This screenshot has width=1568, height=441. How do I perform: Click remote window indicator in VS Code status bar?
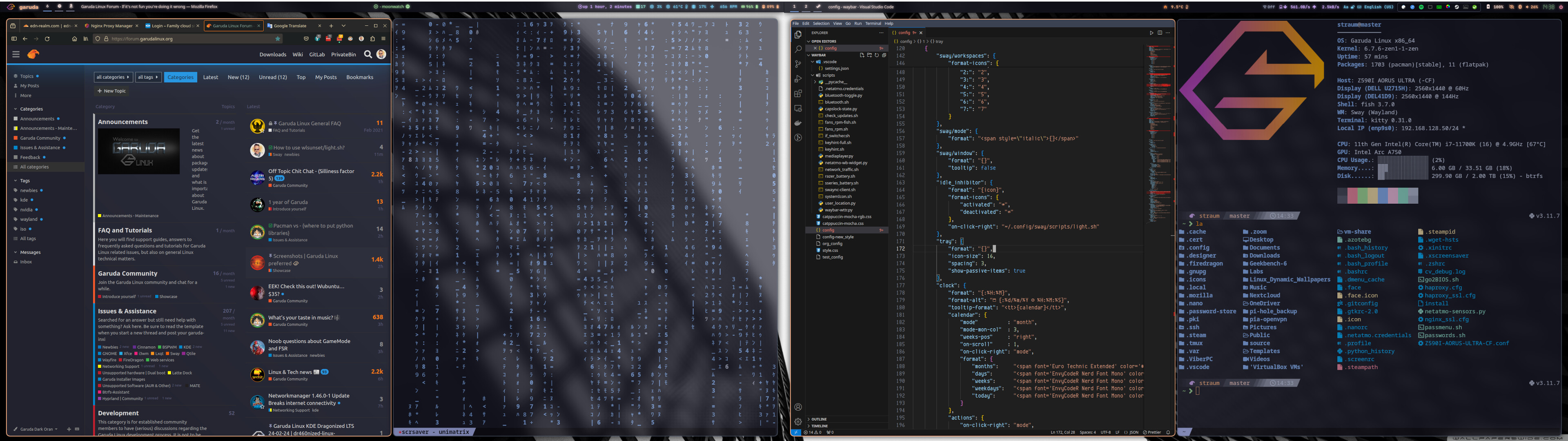click(x=795, y=432)
